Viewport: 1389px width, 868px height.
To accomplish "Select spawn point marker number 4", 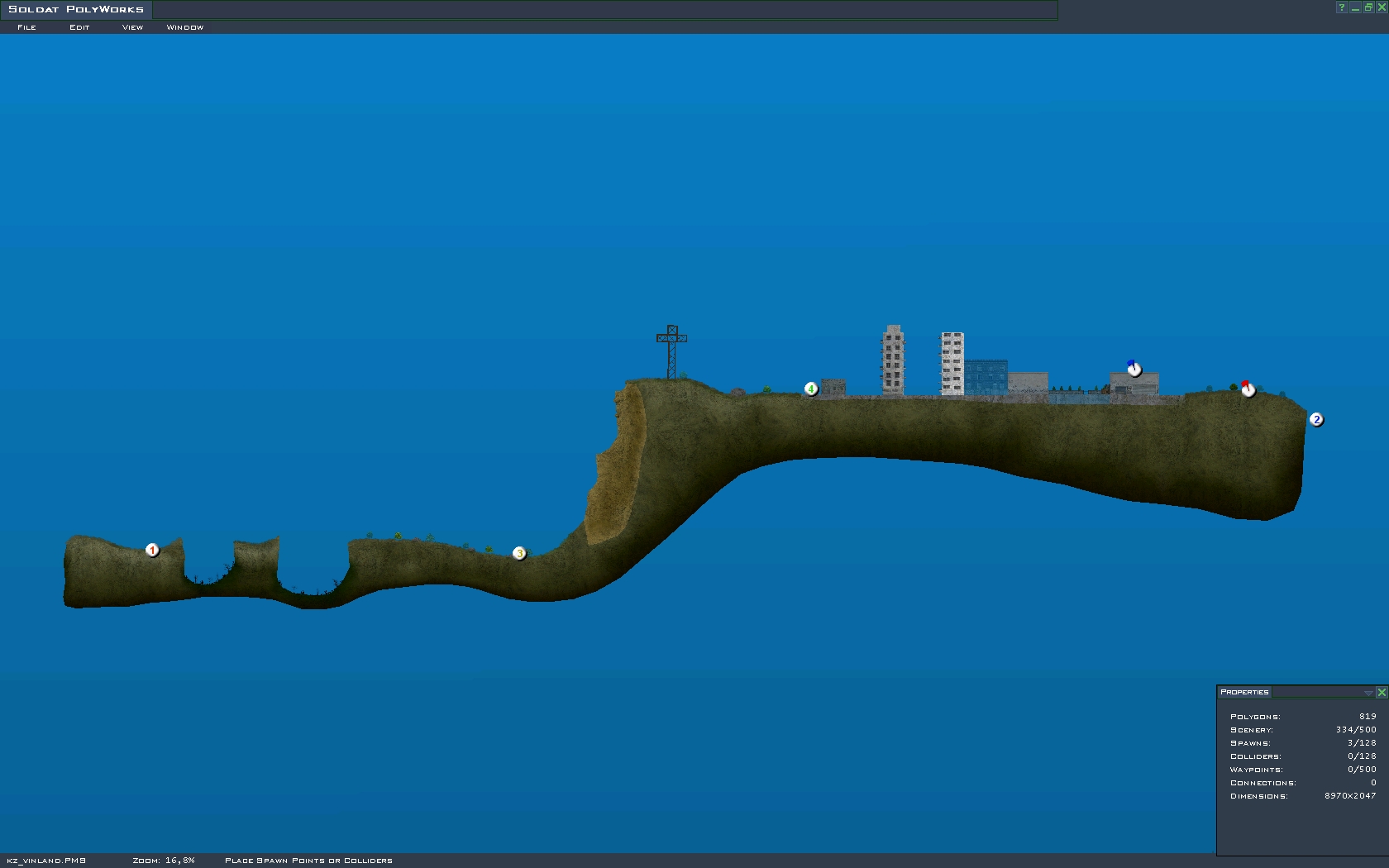I will tap(811, 389).
